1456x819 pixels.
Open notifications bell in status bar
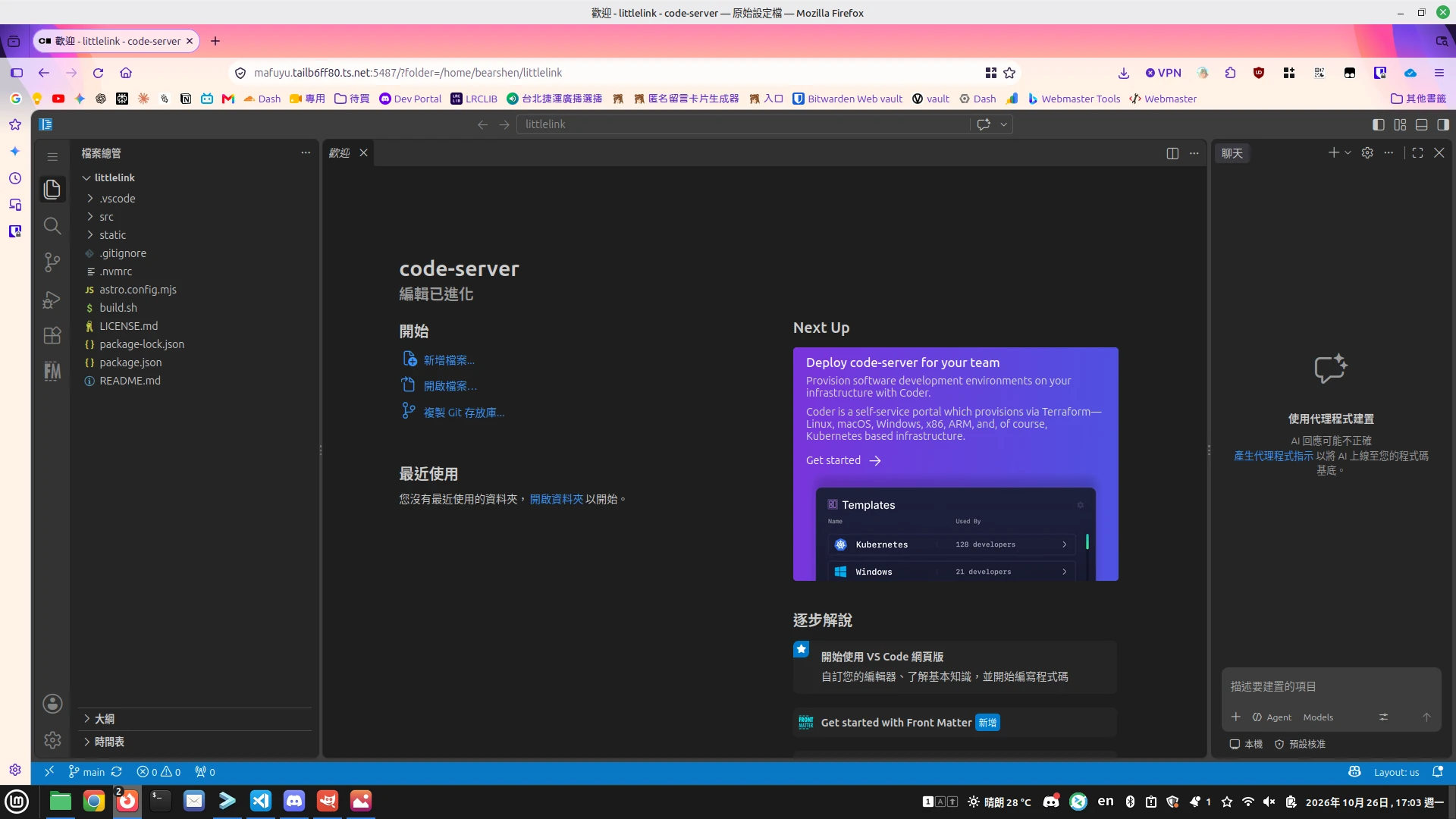(x=1437, y=772)
